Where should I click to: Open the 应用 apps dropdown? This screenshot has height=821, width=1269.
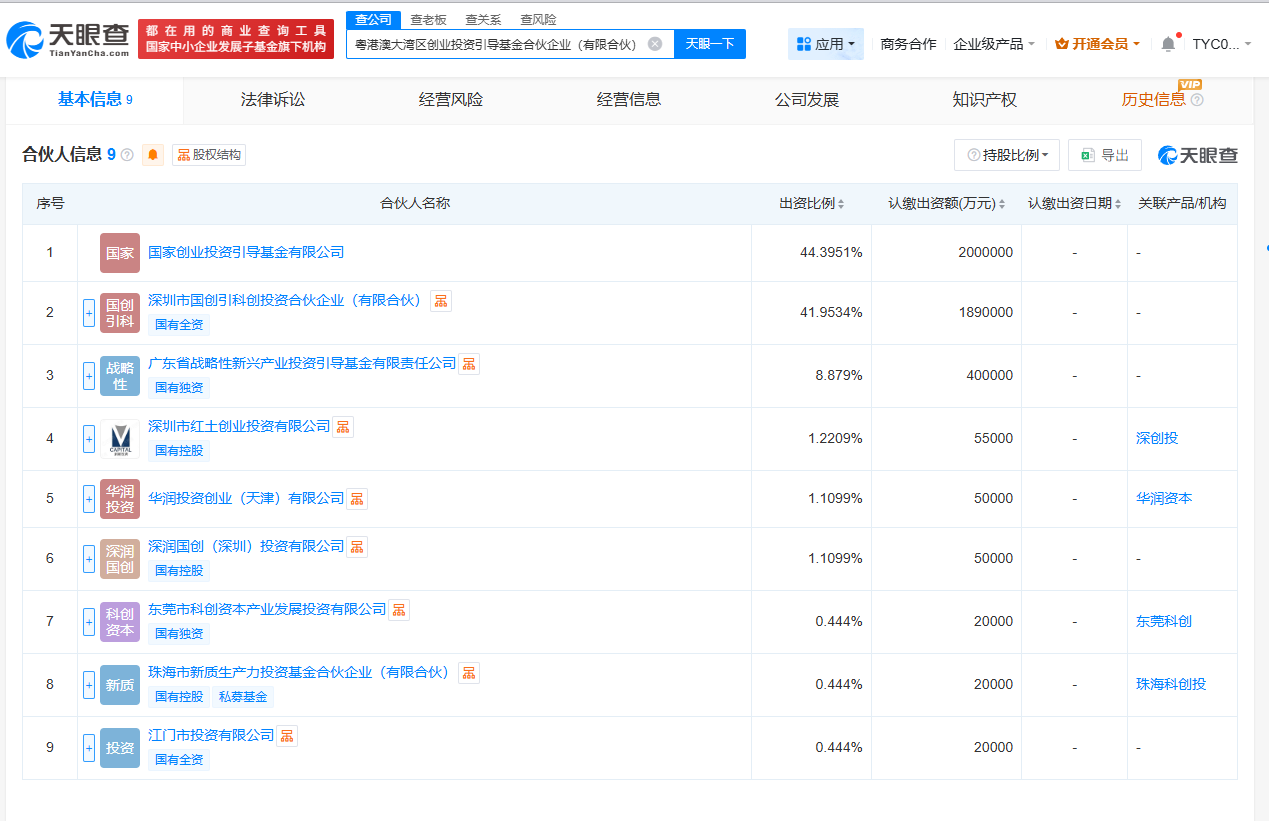tap(826, 44)
